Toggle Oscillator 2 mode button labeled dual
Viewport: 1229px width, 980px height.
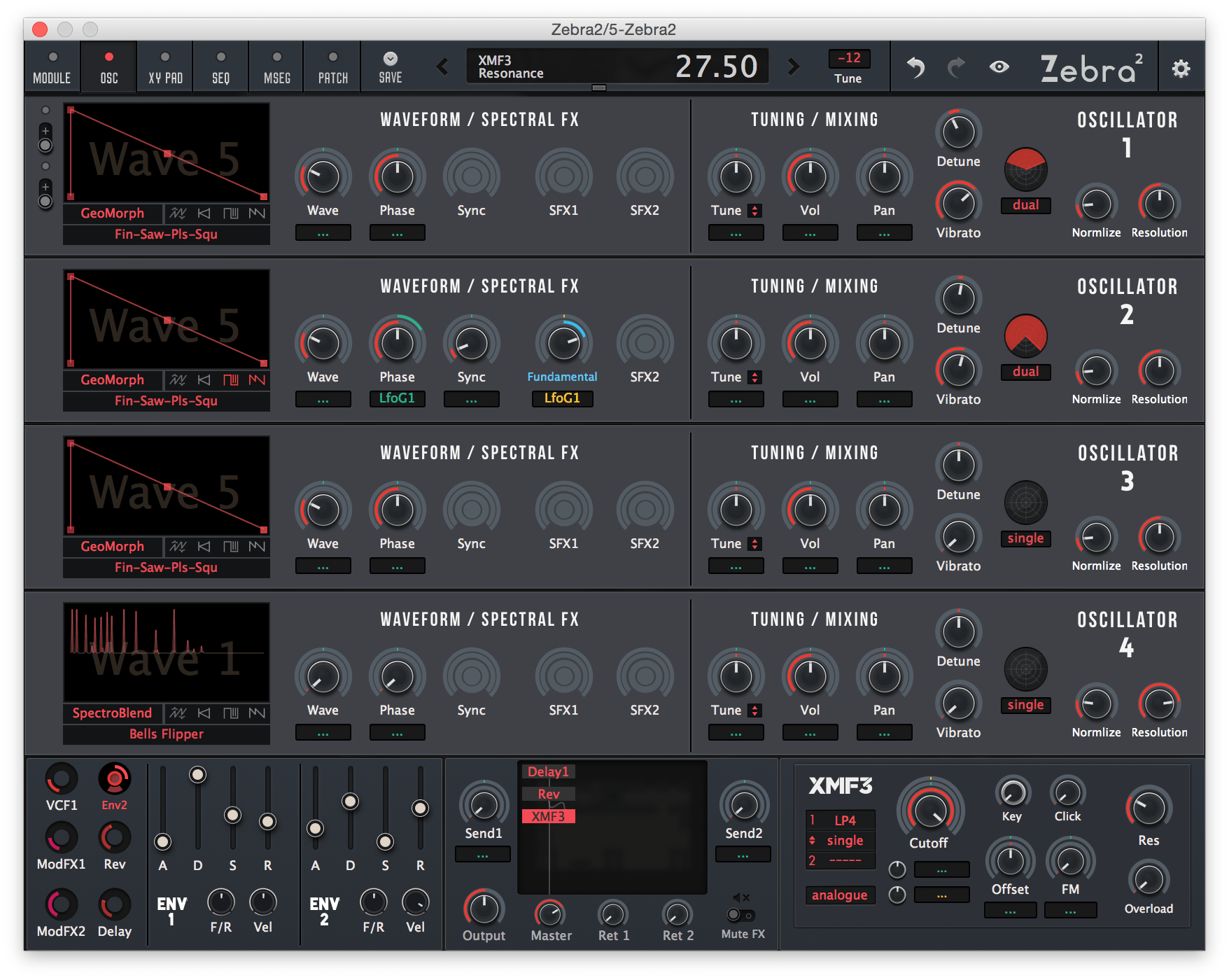pyautogui.click(x=1025, y=372)
